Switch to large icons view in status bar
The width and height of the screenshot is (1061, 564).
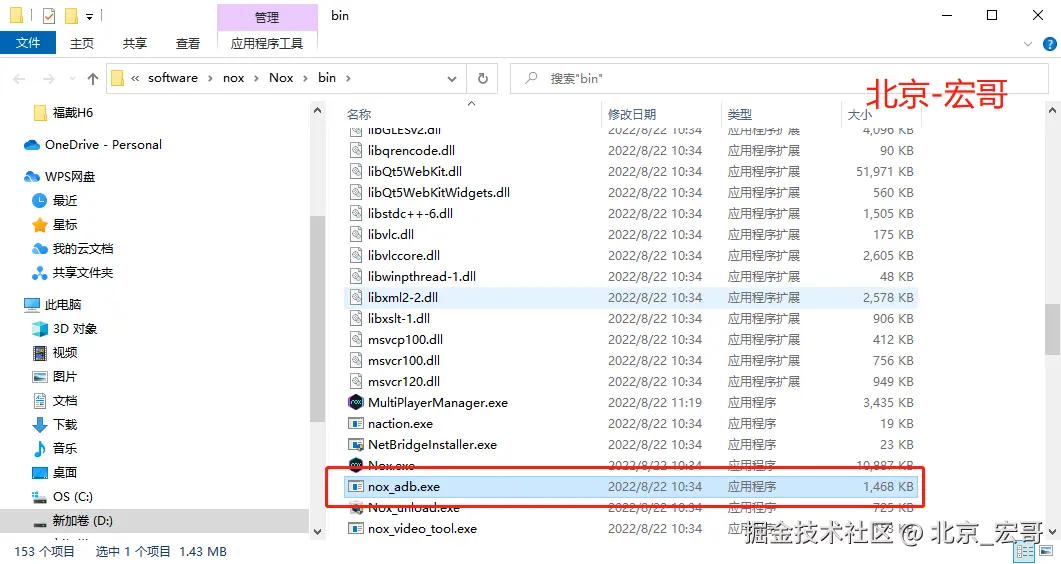pos(1047,551)
